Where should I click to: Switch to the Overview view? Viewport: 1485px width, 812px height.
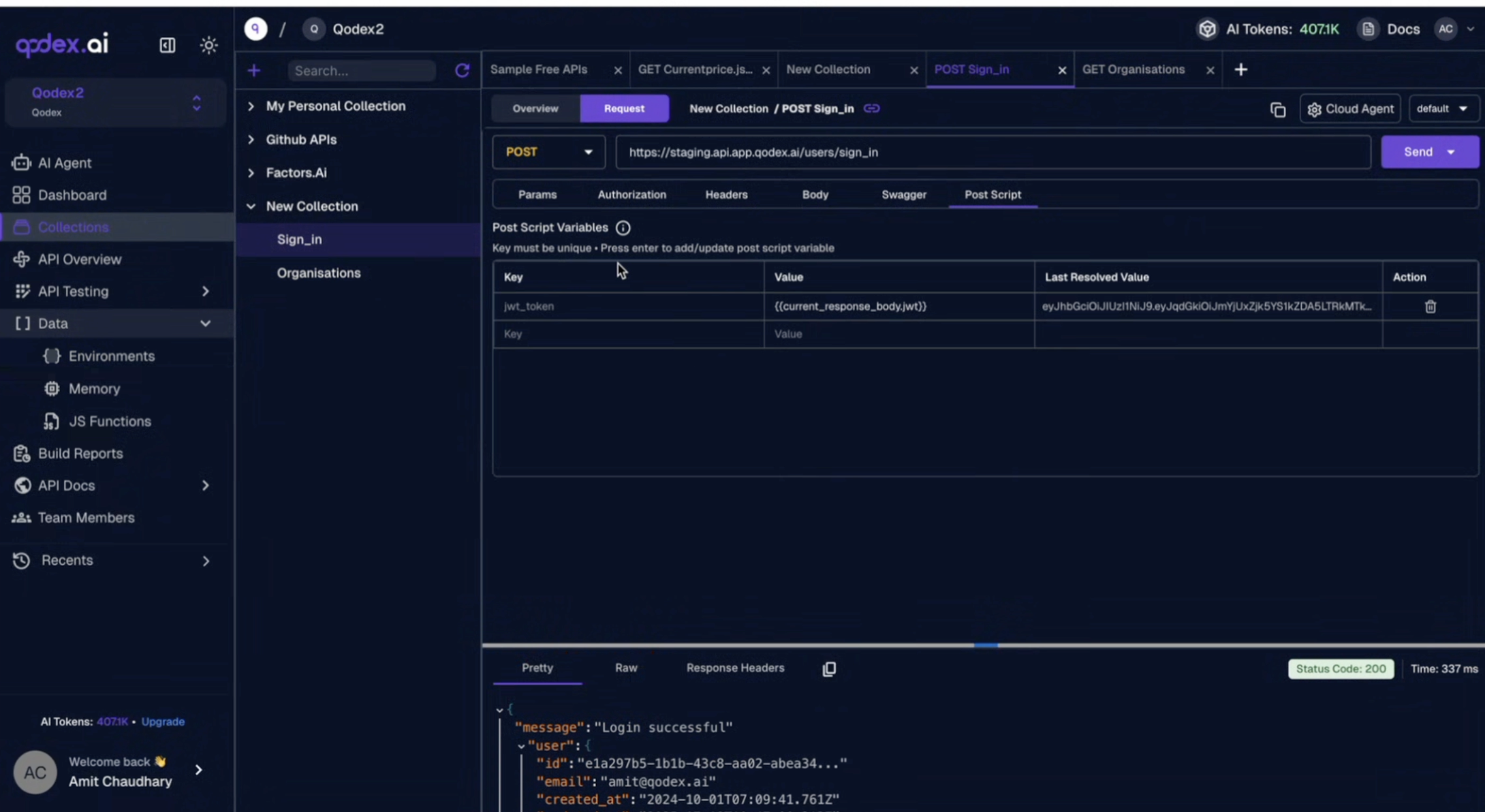click(x=535, y=109)
